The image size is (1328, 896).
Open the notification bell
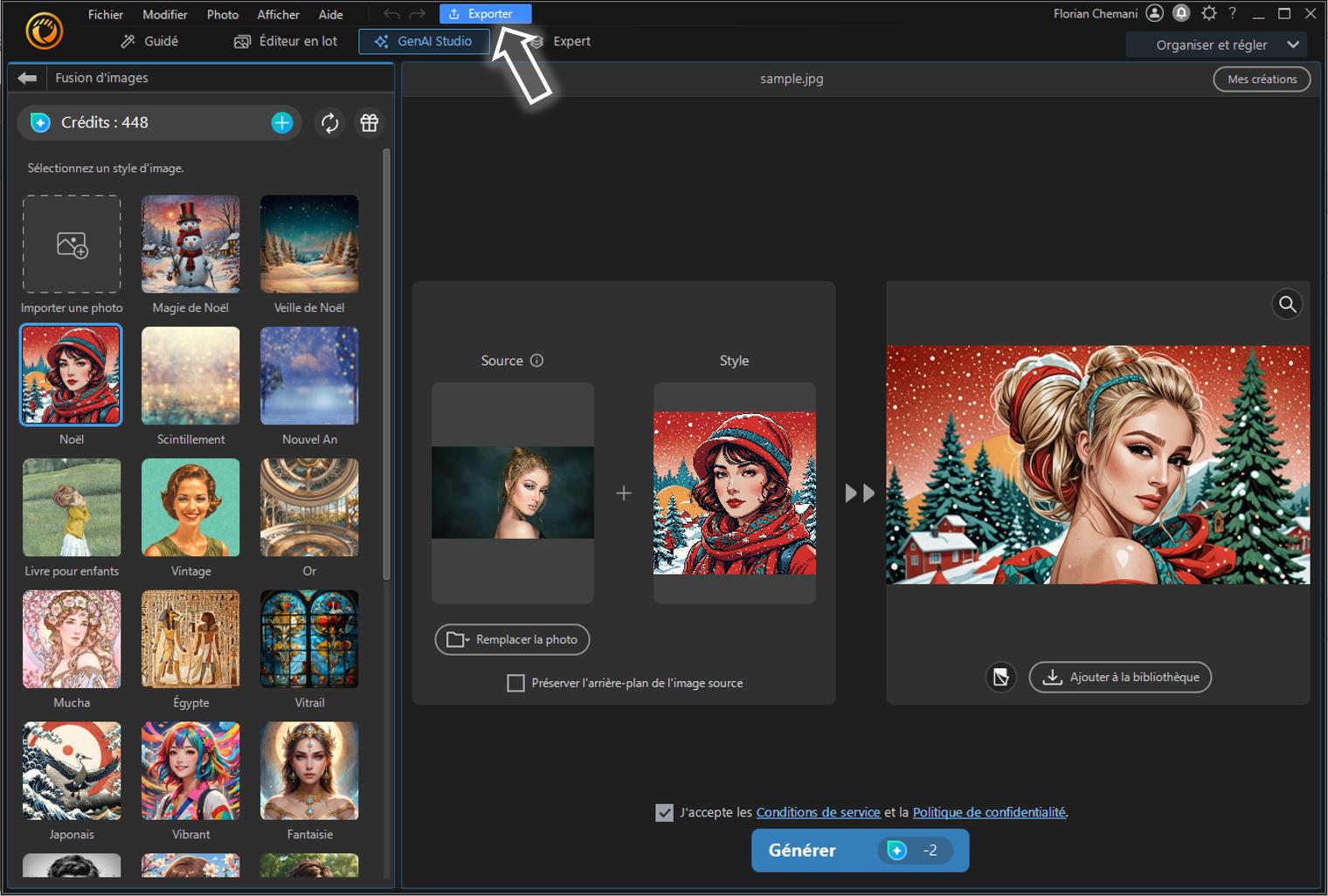point(1181,13)
